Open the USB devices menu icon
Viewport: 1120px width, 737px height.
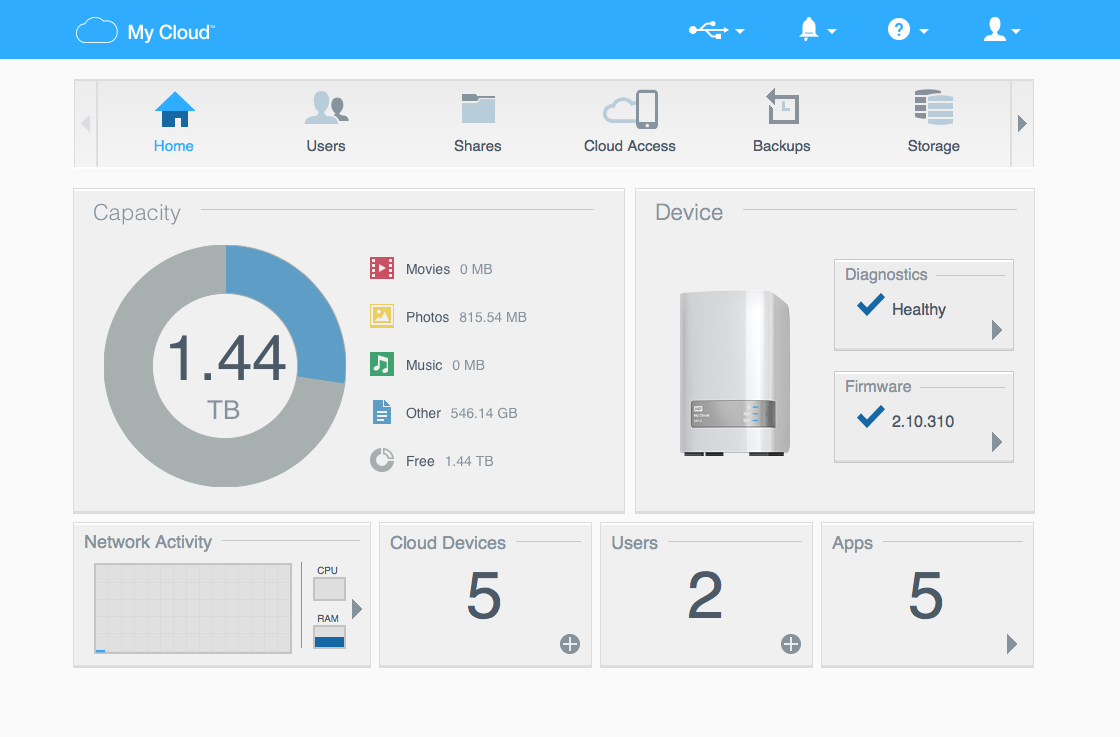click(709, 30)
